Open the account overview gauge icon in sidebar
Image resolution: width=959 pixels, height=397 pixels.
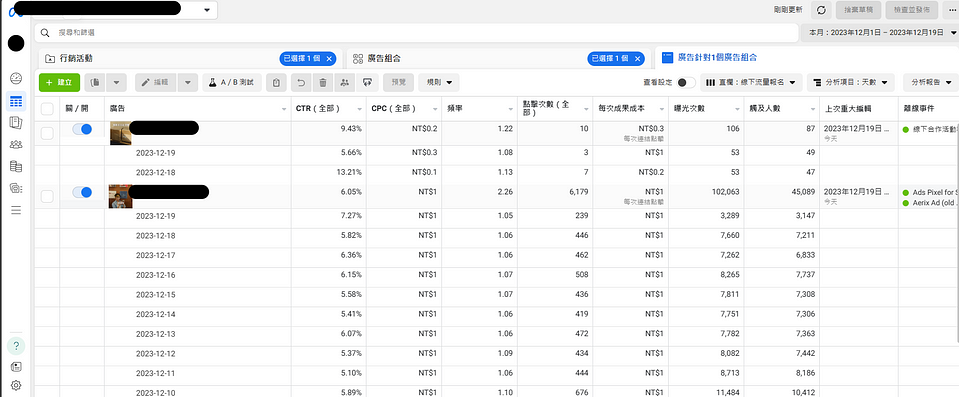pos(16,78)
